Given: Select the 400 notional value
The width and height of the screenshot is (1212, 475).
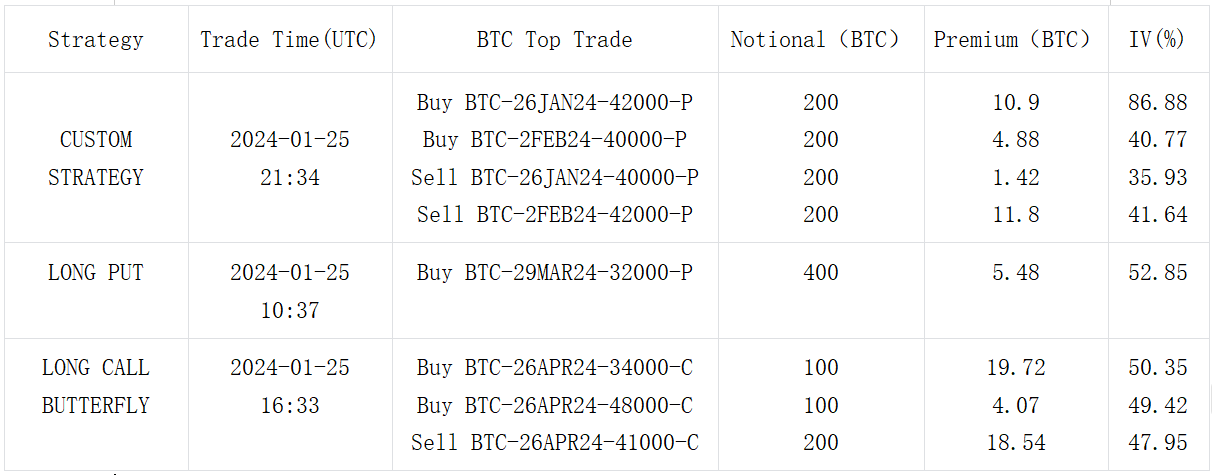Looking at the screenshot, I should (820, 272).
